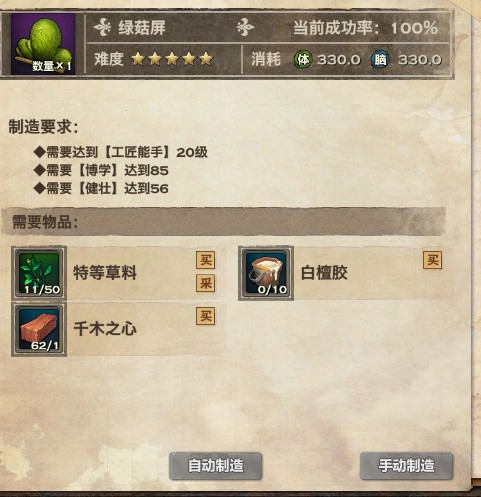Click the 健壮 达到56 requirement line
Screen dimensions: 481x497
[x=101, y=189]
